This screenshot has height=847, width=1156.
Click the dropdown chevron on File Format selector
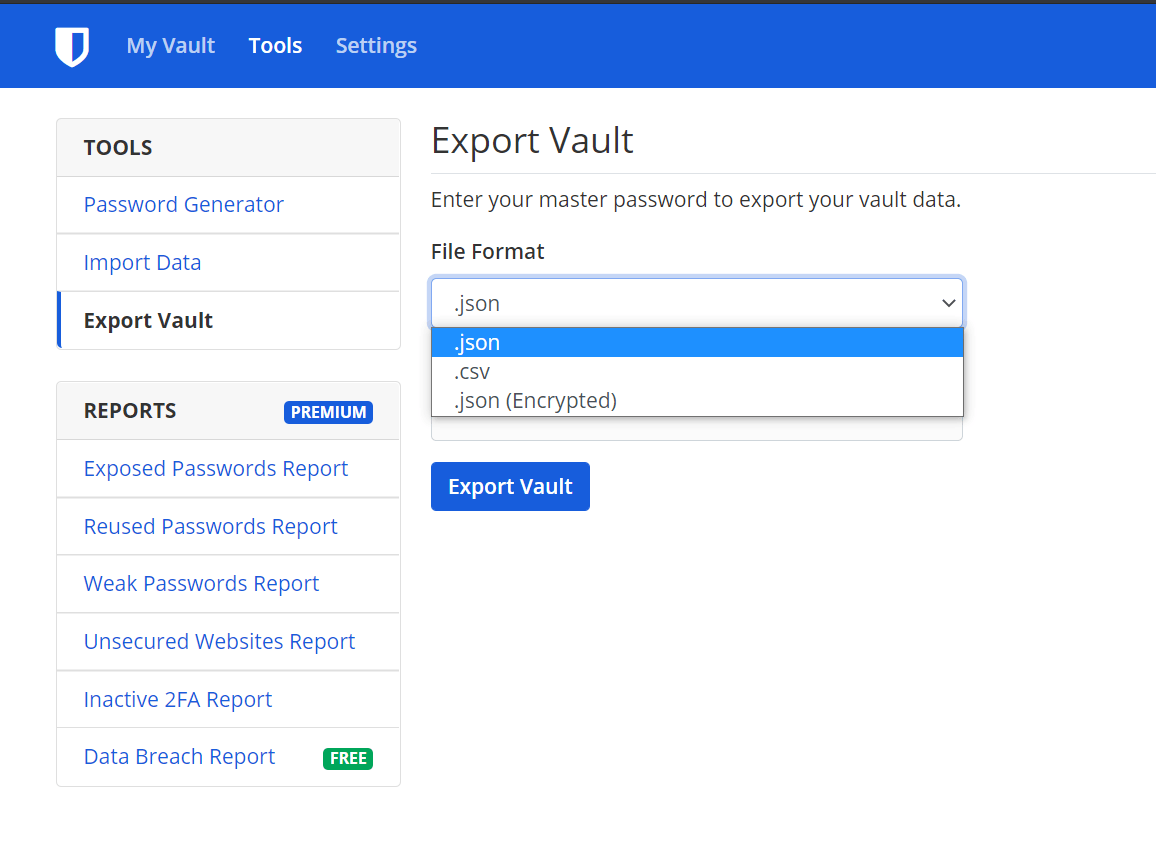948,302
